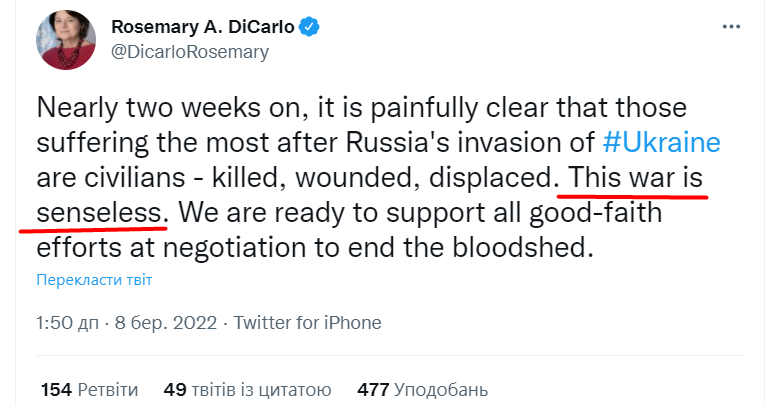Click Перекласти твіт to translate the tweet

(94, 278)
